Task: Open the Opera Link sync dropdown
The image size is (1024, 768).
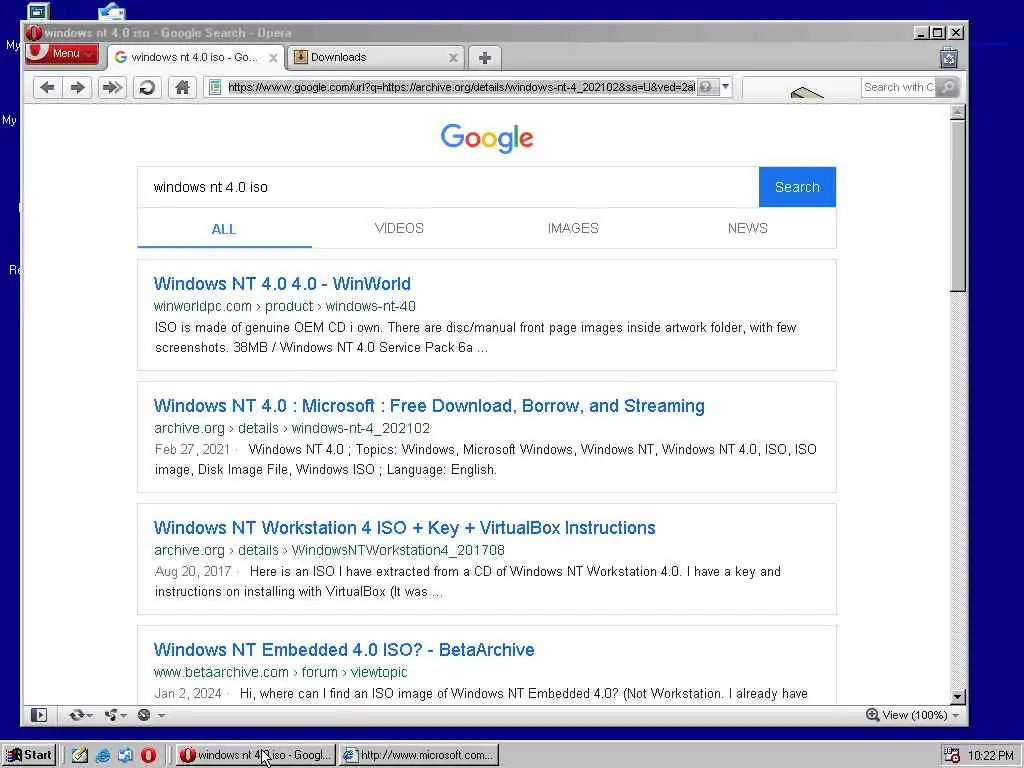Action: coord(80,715)
